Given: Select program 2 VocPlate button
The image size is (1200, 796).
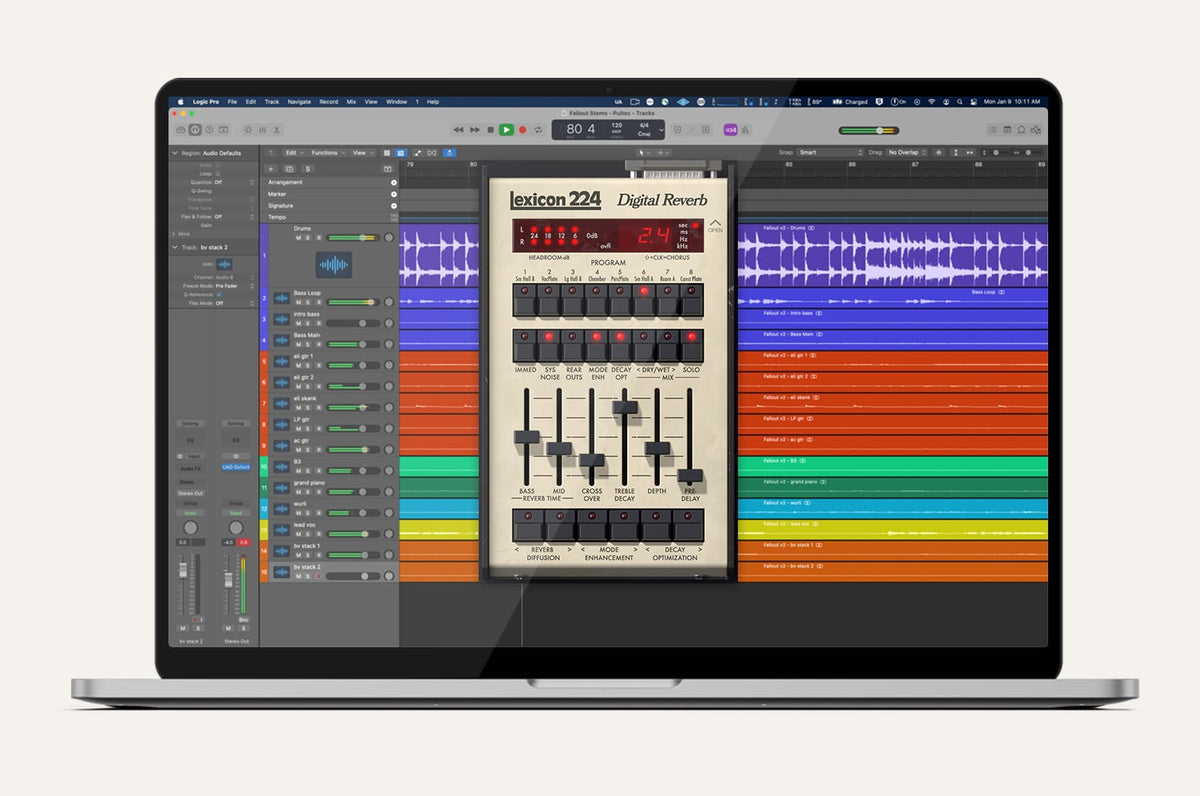Looking at the screenshot, I should pyautogui.click(x=548, y=299).
